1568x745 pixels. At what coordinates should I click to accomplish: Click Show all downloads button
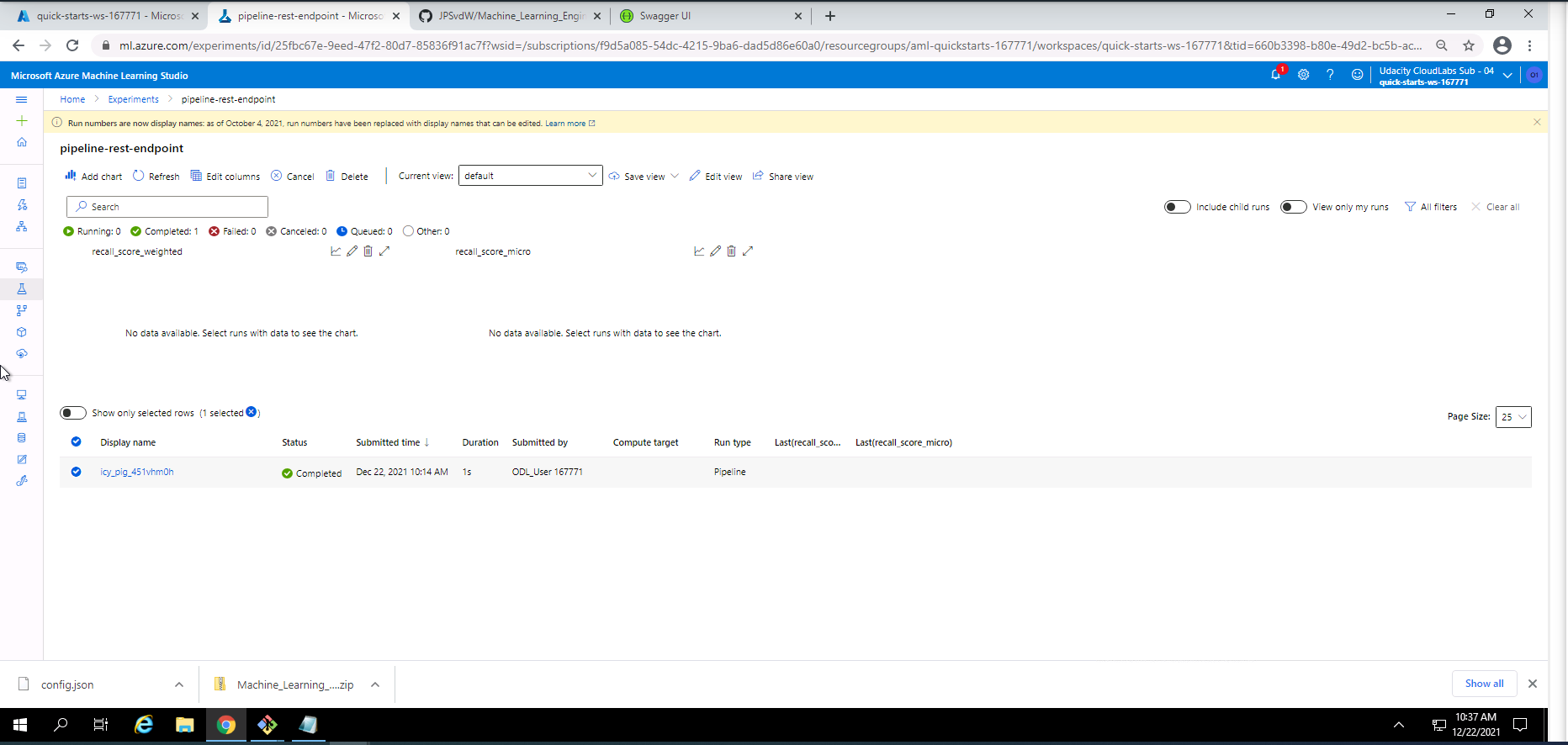tap(1484, 684)
